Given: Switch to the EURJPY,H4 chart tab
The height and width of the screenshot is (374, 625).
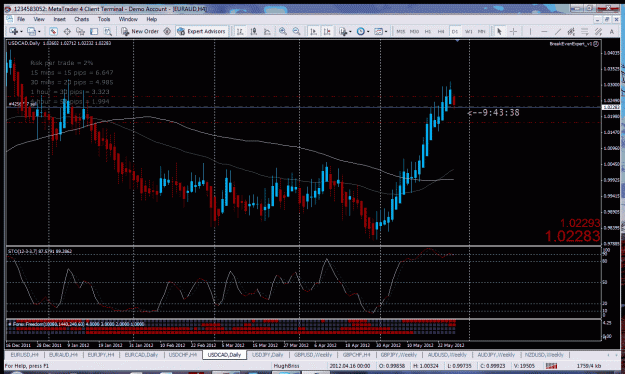Looking at the screenshot, I should pos(101,354).
